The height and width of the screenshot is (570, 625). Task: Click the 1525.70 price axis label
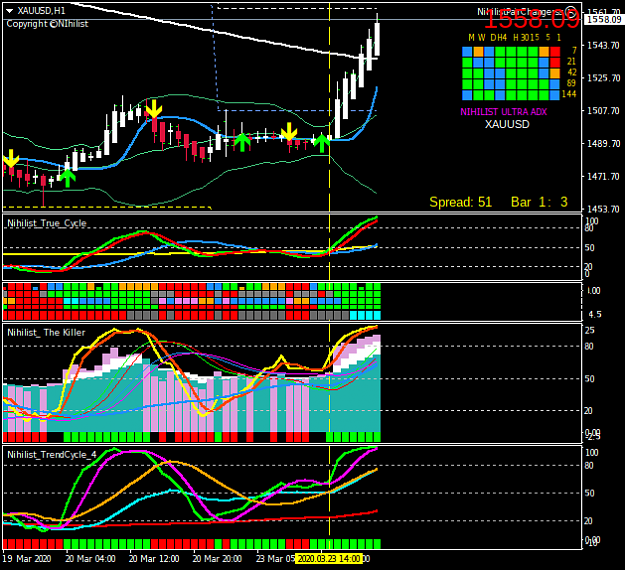coord(603,78)
